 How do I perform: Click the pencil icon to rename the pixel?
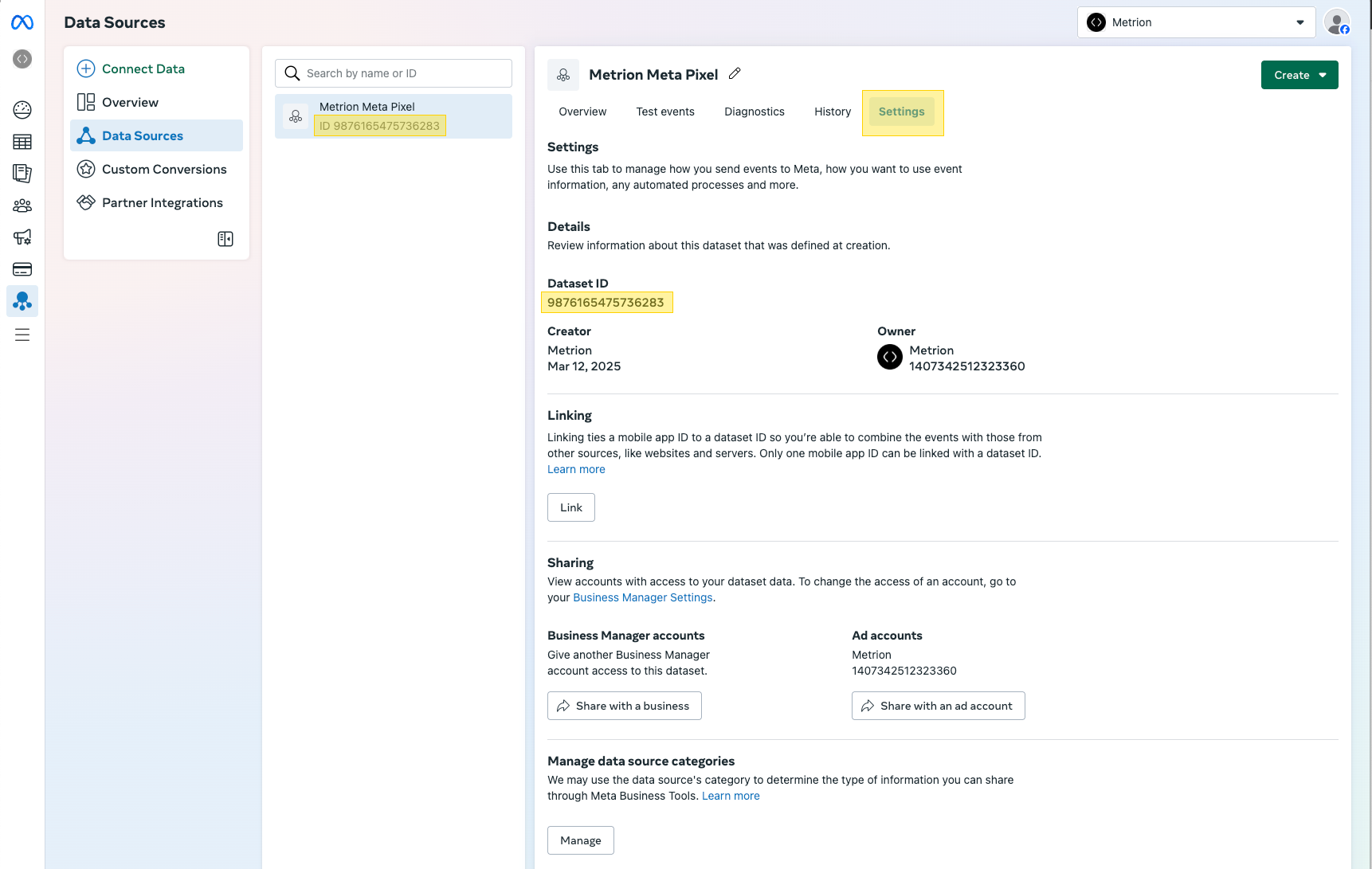pyautogui.click(x=735, y=73)
